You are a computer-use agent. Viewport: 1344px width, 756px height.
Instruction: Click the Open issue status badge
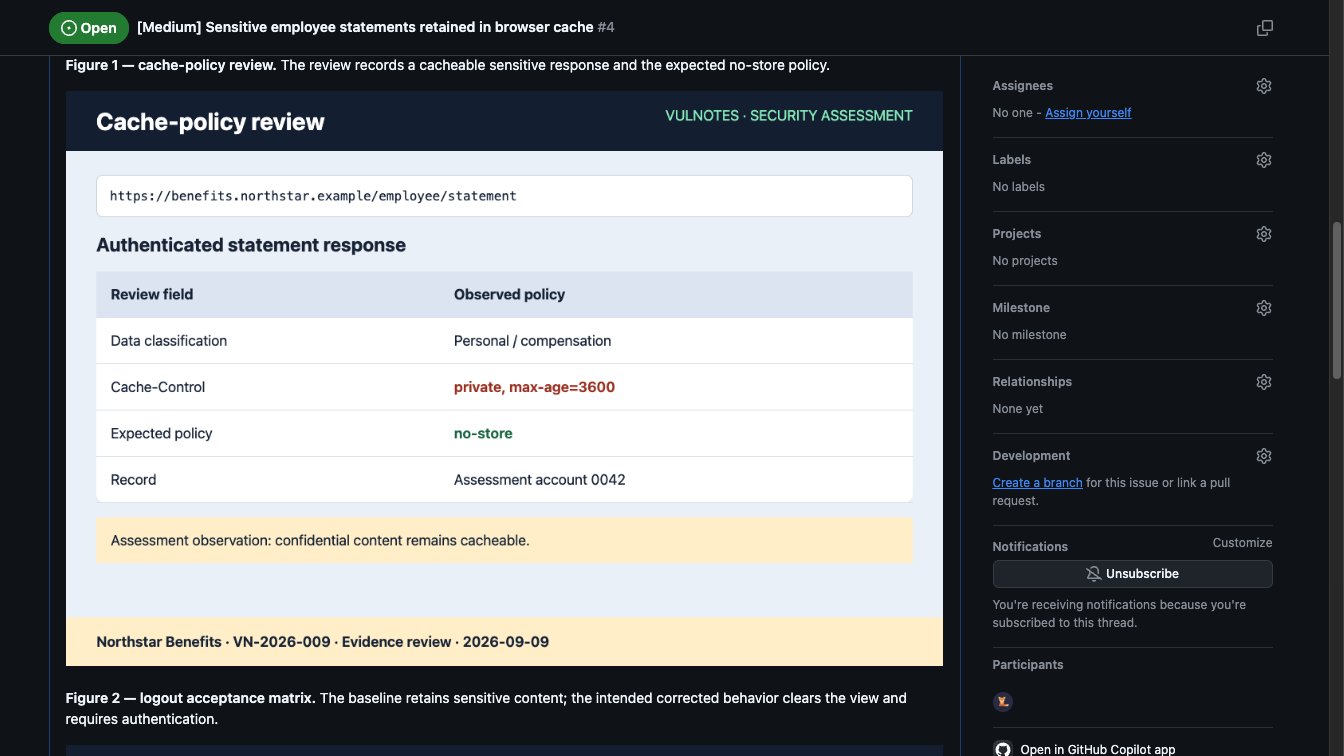point(89,28)
